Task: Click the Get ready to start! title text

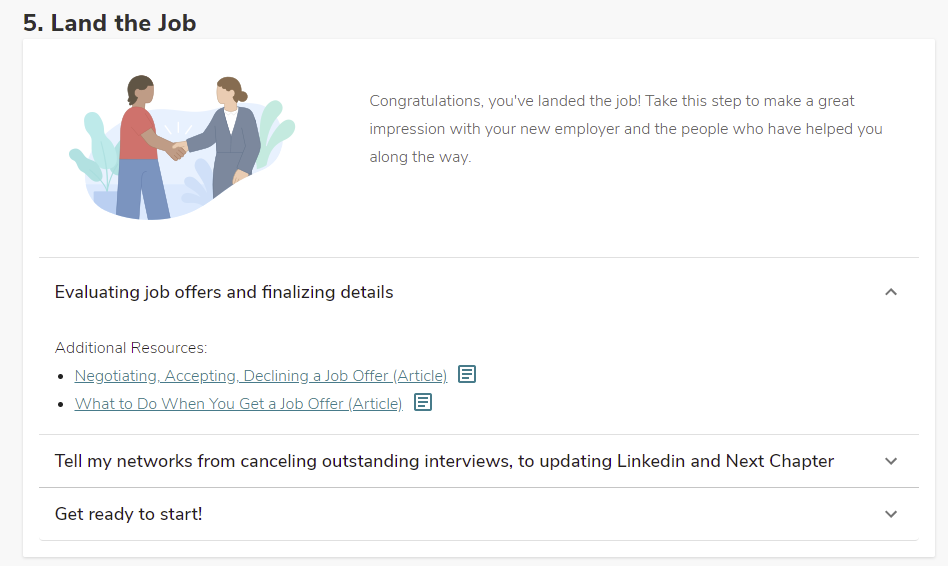Action: tap(129, 514)
